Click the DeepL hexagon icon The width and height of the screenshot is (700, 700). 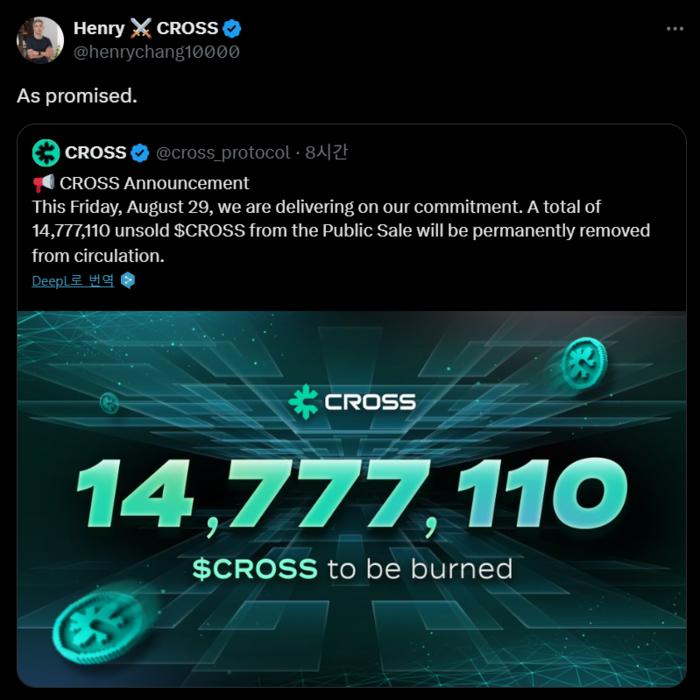[127, 280]
